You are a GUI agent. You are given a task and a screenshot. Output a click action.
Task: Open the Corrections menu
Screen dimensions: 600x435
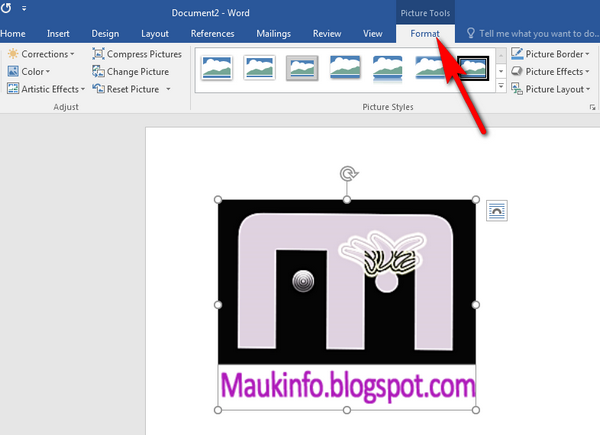41,54
